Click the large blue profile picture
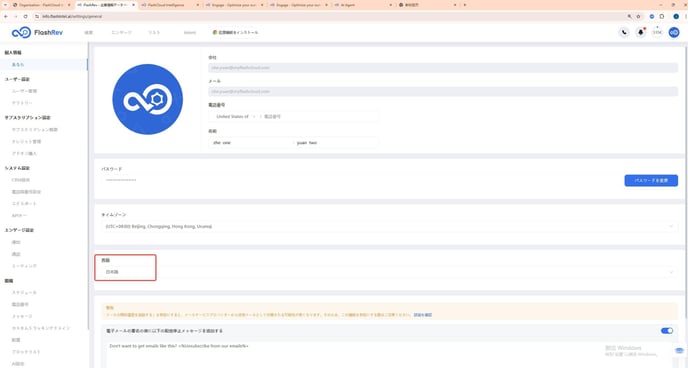Screen dimensions: 688x368 coord(147,99)
